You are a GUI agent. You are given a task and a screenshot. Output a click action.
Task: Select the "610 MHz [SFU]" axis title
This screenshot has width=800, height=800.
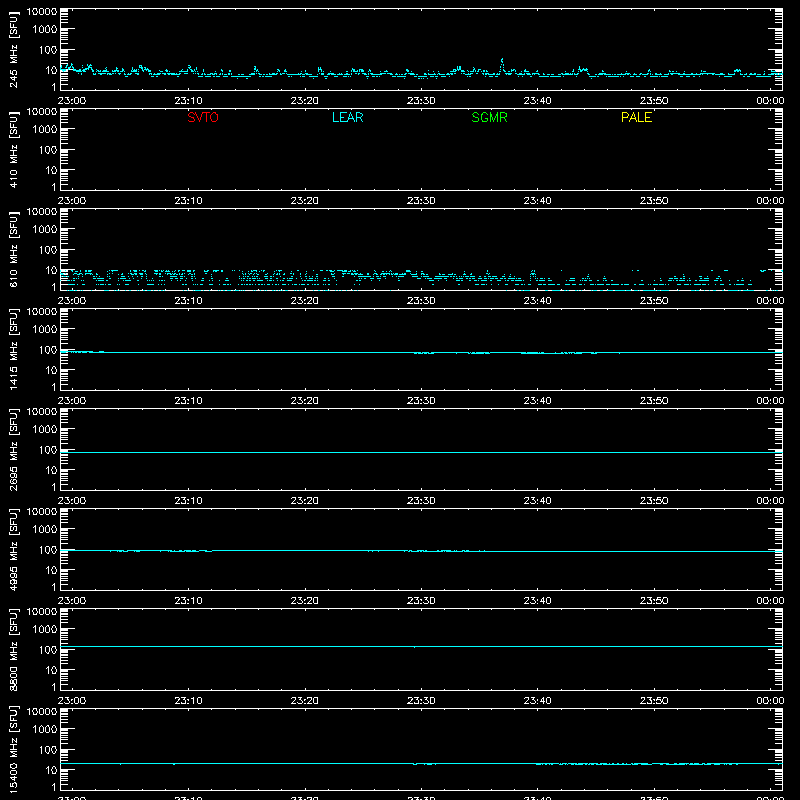[14, 249]
